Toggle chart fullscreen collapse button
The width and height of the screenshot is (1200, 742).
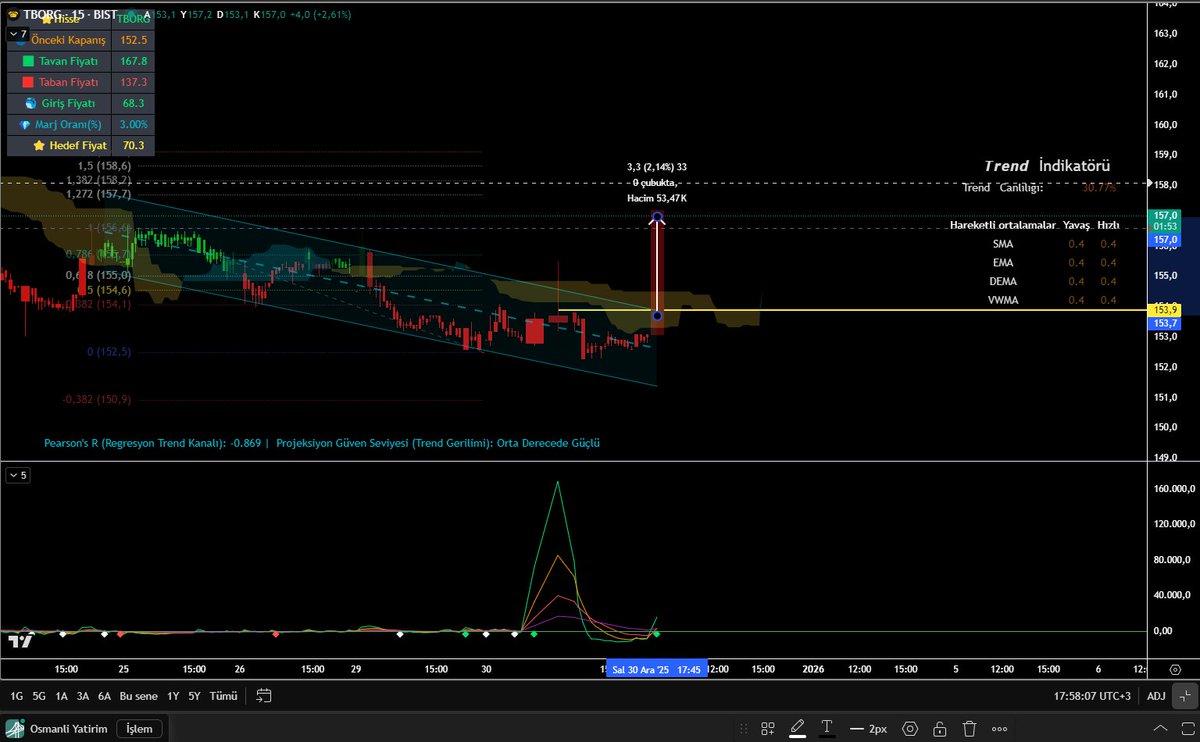pos(1184,695)
